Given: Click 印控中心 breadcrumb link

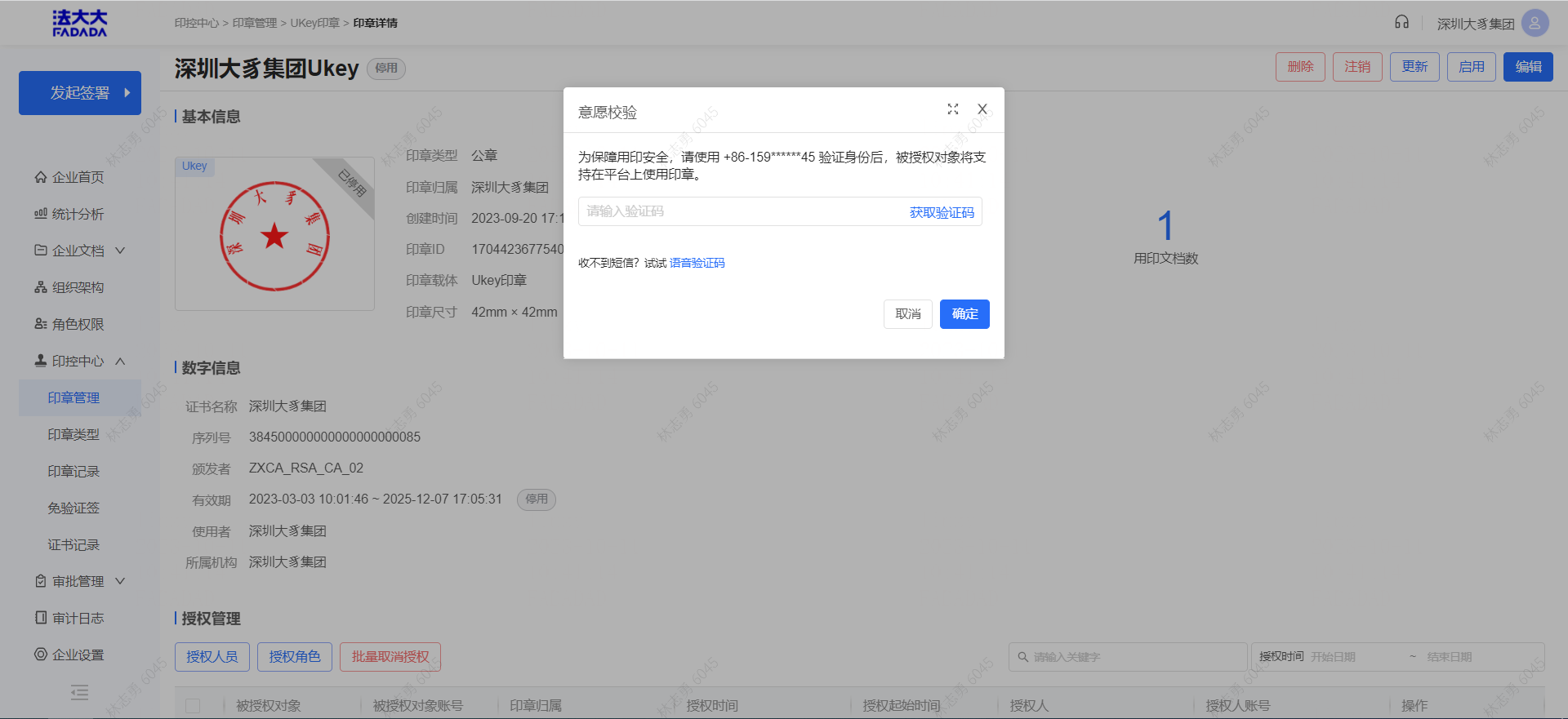Looking at the screenshot, I should tap(197, 23).
